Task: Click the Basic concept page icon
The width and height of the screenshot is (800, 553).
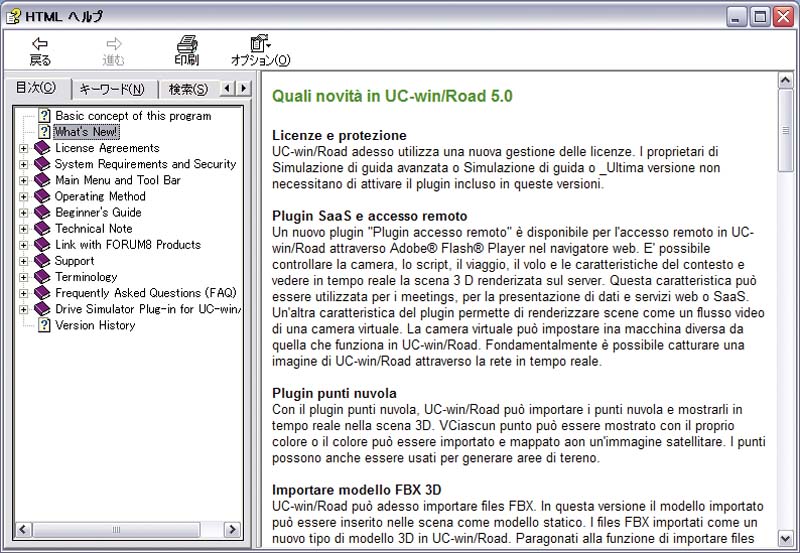Action: [x=45, y=116]
